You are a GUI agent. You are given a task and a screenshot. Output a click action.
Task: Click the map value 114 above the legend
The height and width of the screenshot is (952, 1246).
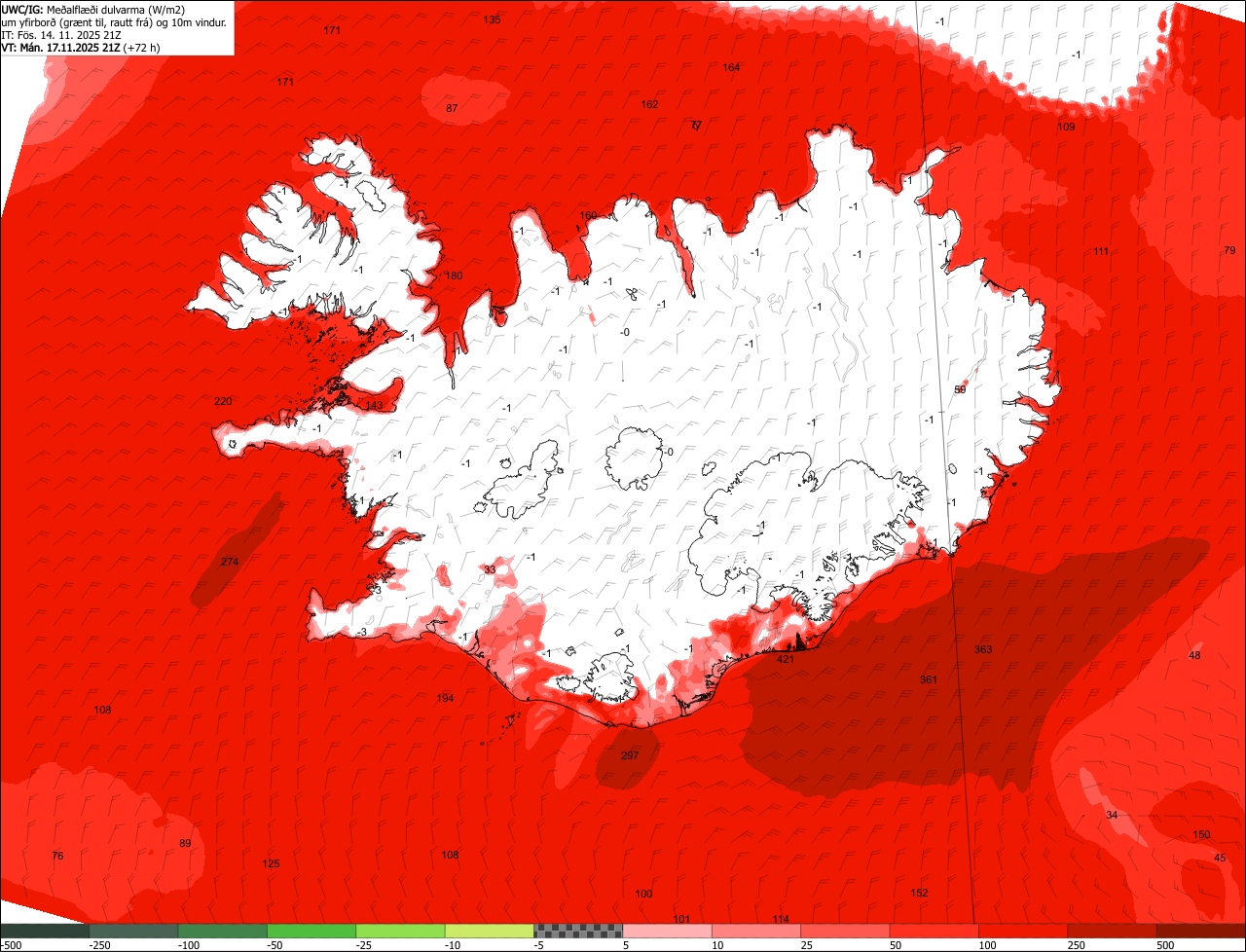point(781,919)
